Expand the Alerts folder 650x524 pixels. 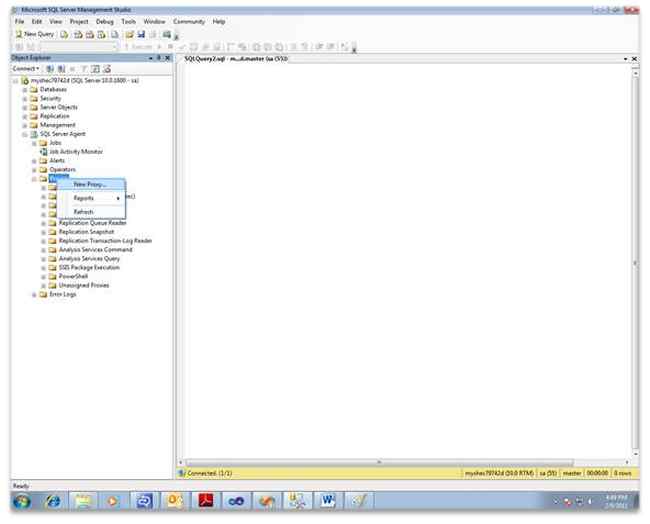(34, 161)
